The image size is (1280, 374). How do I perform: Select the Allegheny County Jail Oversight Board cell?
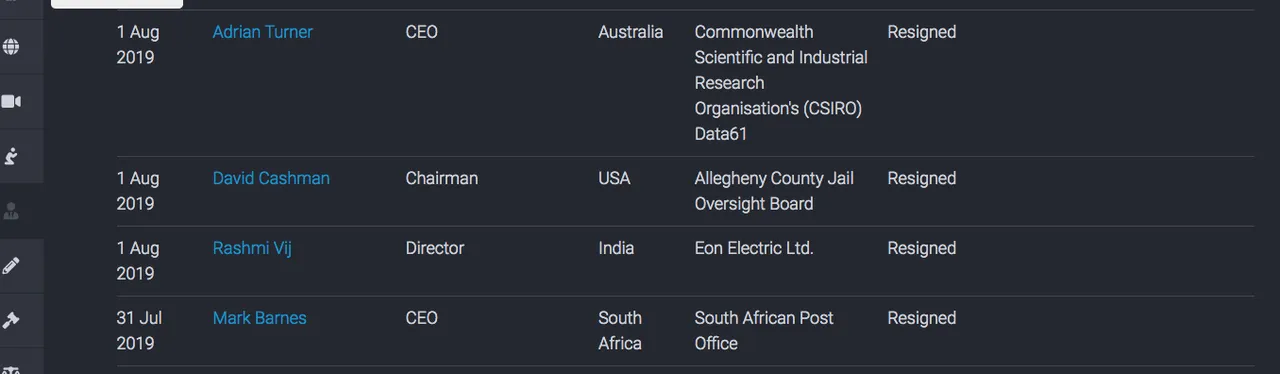coord(774,191)
